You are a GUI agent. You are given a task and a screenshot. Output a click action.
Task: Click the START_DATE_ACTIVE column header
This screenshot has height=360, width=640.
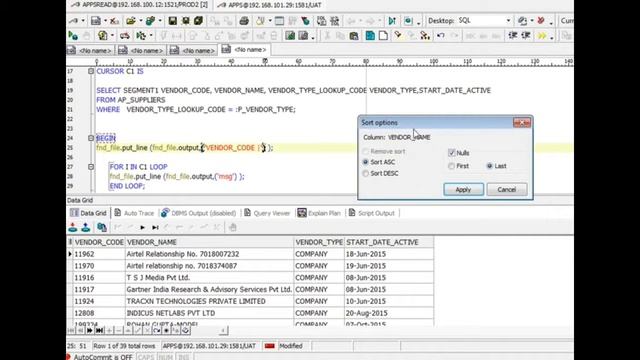tap(389, 242)
